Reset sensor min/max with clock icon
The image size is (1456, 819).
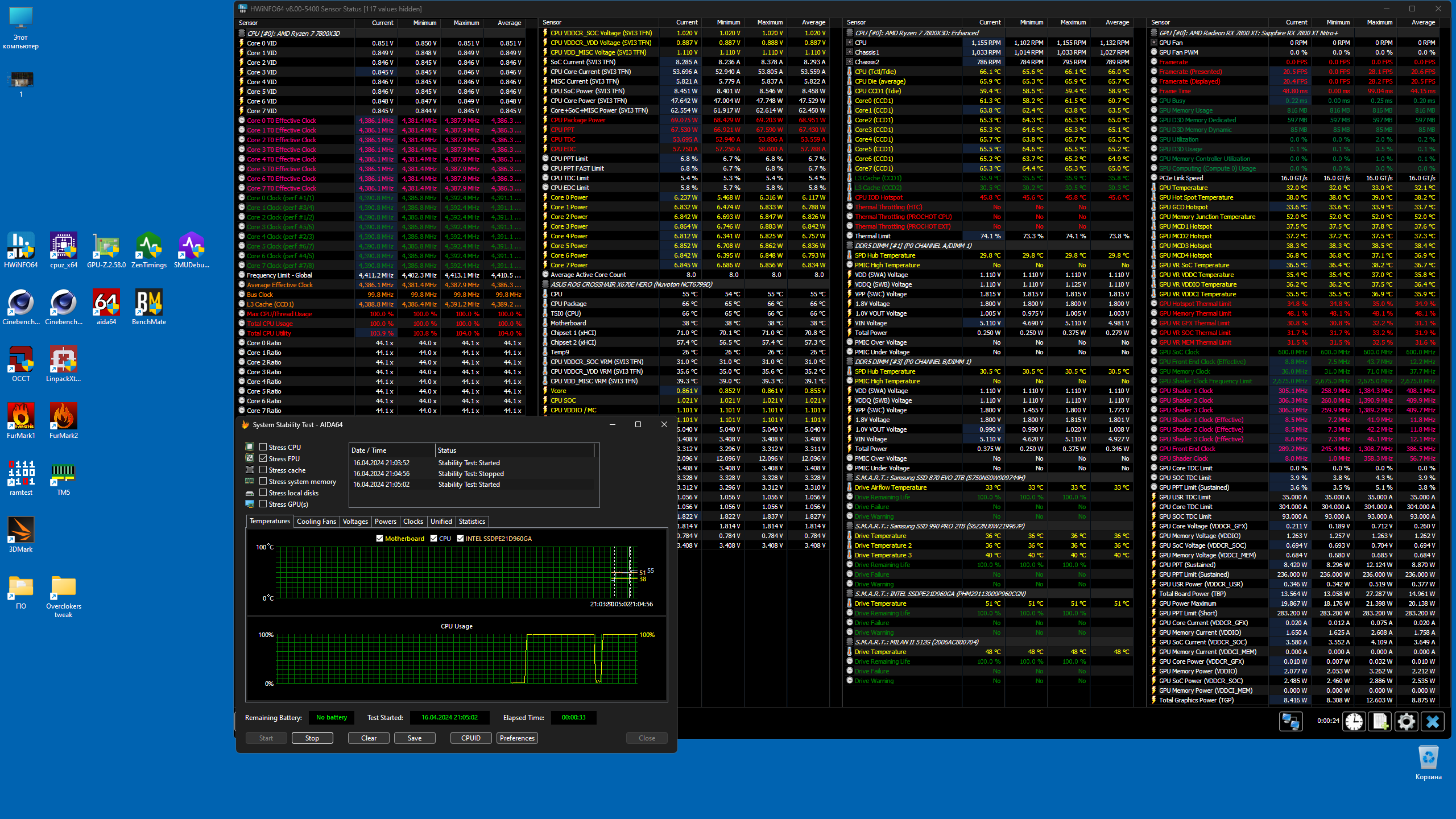1354,721
